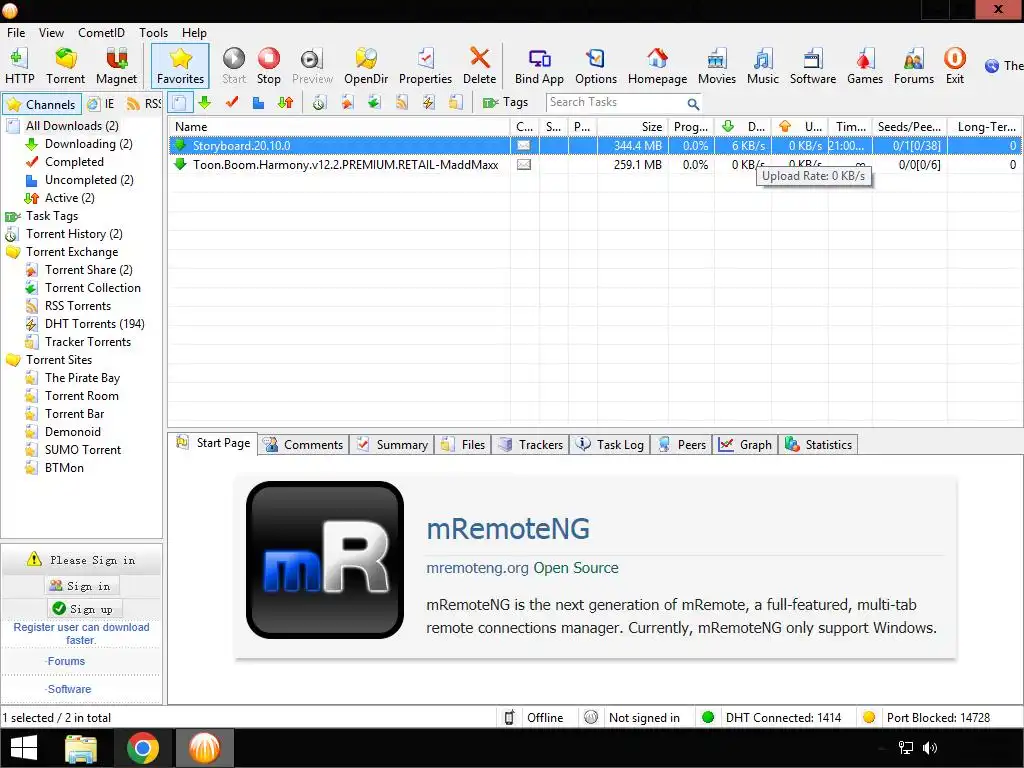
Task: Open the Statistics tab
Action: pyautogui.click(x=819, y=445)
